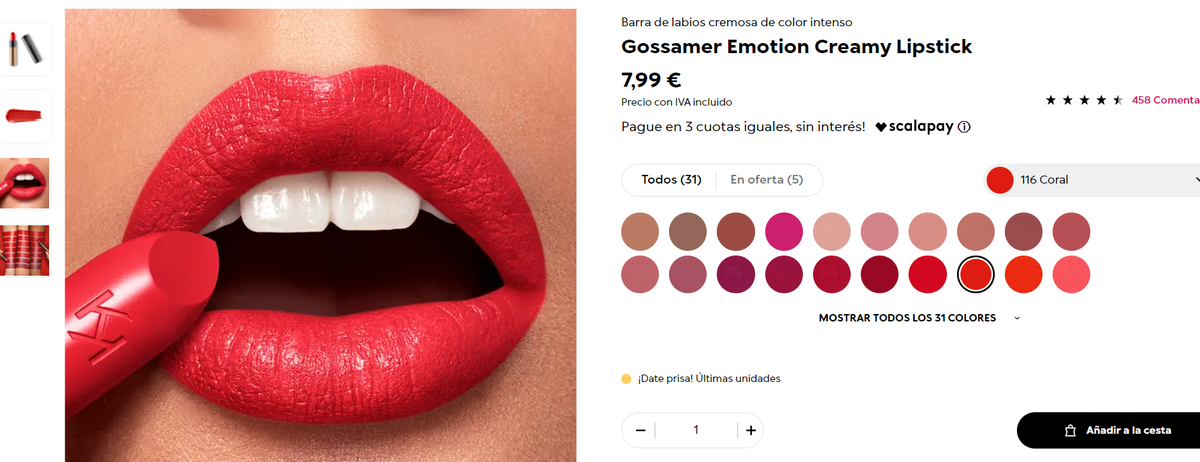Click the quantity input field

click(x=695, y=430)
